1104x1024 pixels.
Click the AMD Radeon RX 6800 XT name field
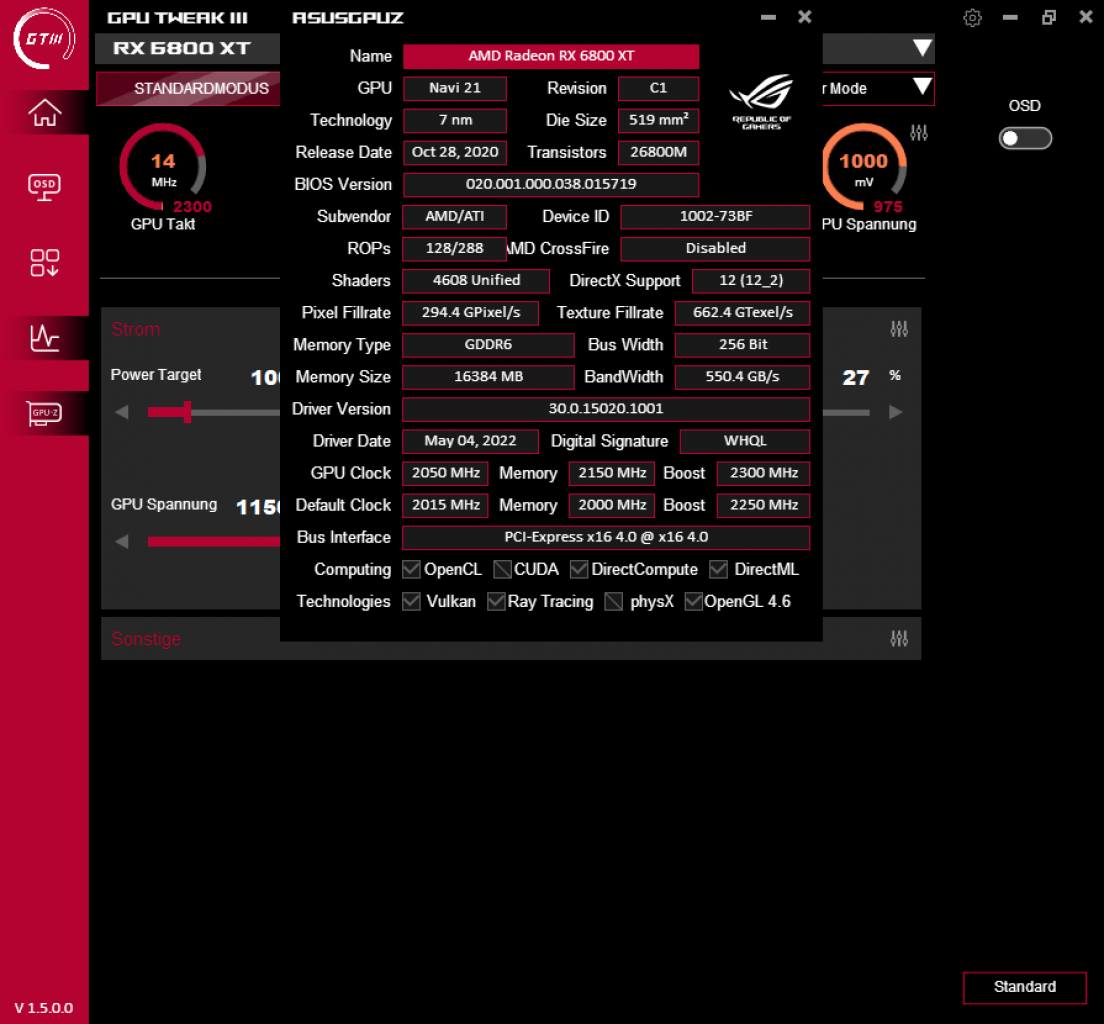point(551,56)
